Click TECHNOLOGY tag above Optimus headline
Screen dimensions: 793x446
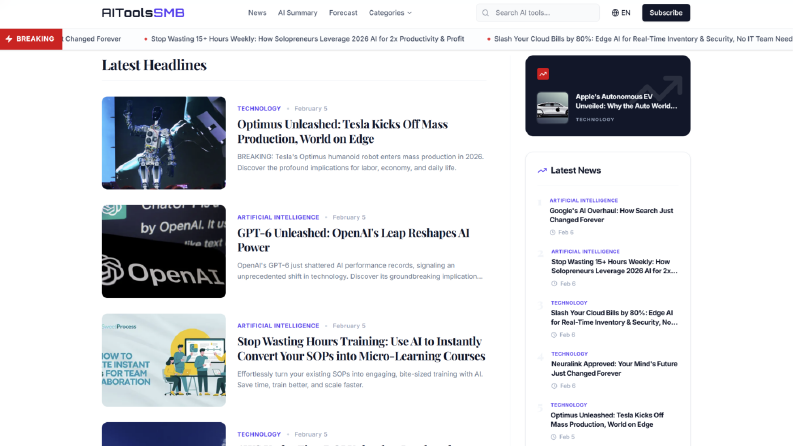click(x=259, y=109)
